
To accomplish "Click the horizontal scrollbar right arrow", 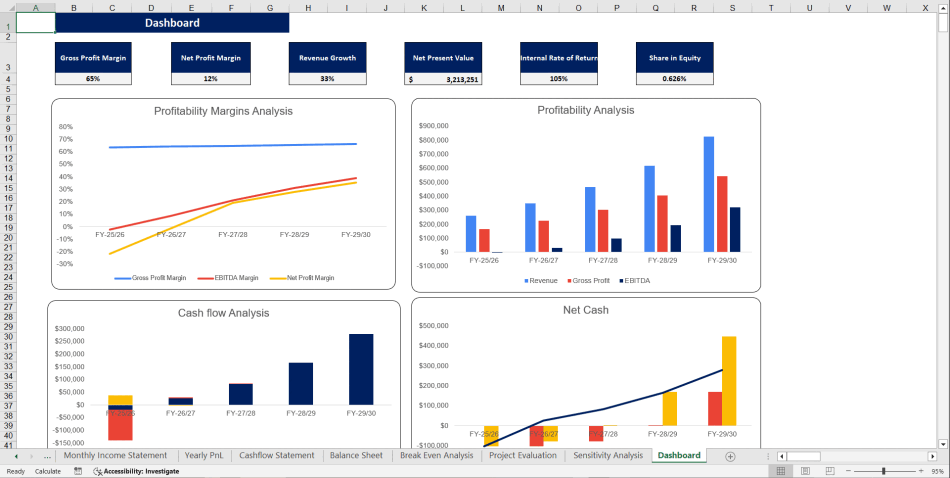I will tap(932, 456).
